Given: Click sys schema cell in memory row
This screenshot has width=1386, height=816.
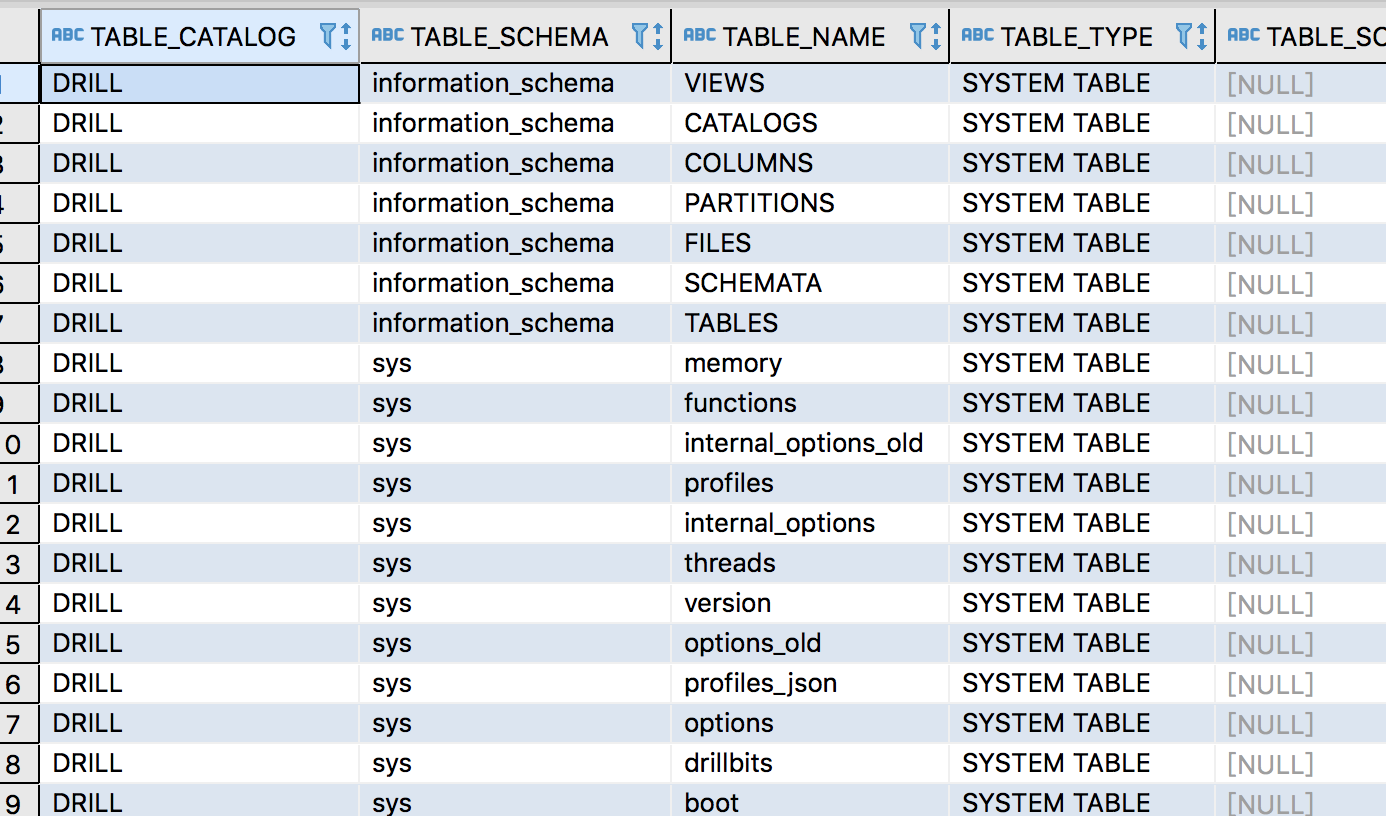Looking at the screenshot, I should pyautogui.click(x=516, y=363).
